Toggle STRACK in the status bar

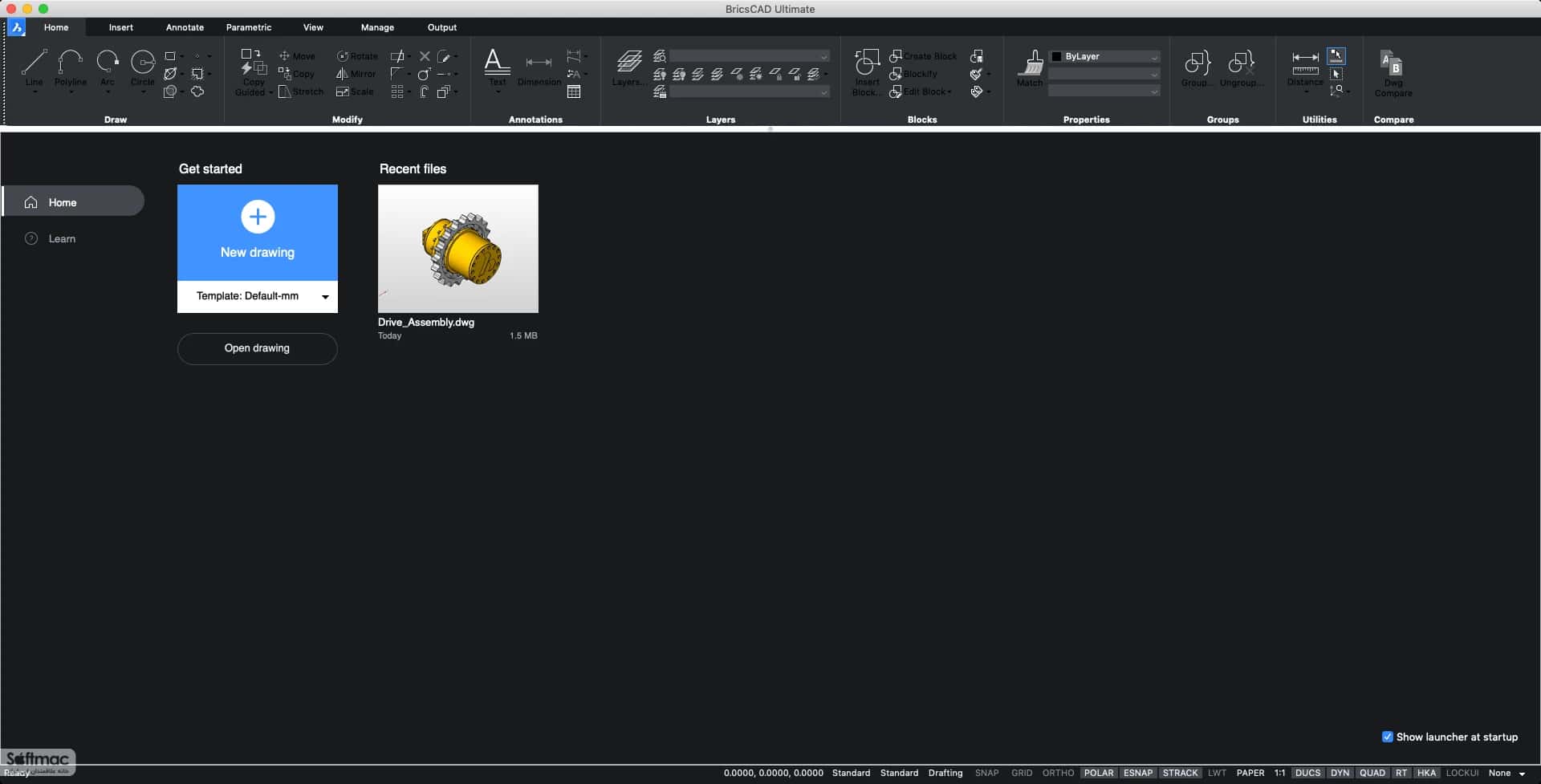tap(1180, 773)
